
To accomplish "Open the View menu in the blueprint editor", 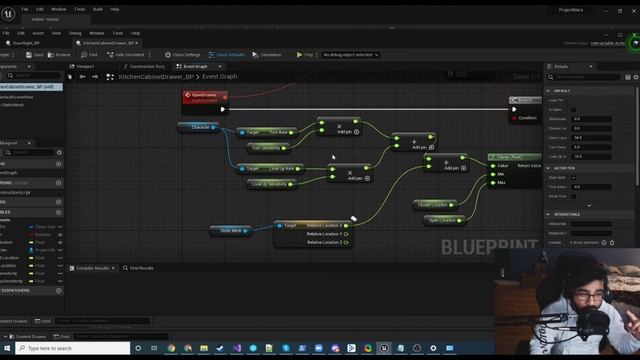I will (x=56, y=33).
